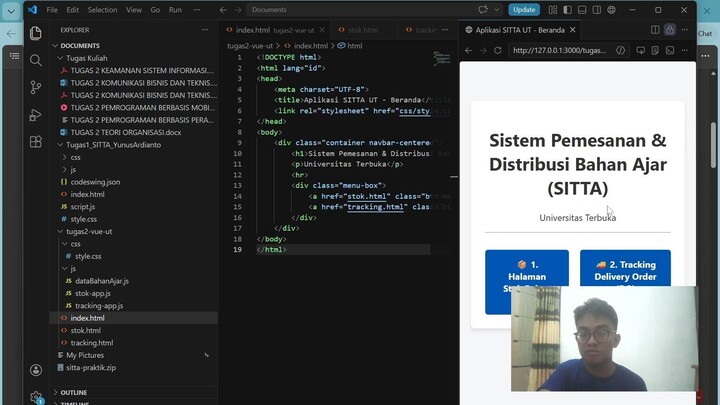The width and height of the screenshot is (720, 405).
Task: Expand the css folder under Tugas1_SITTA_YunusArdianto
Action: click(x=64, y=157)
